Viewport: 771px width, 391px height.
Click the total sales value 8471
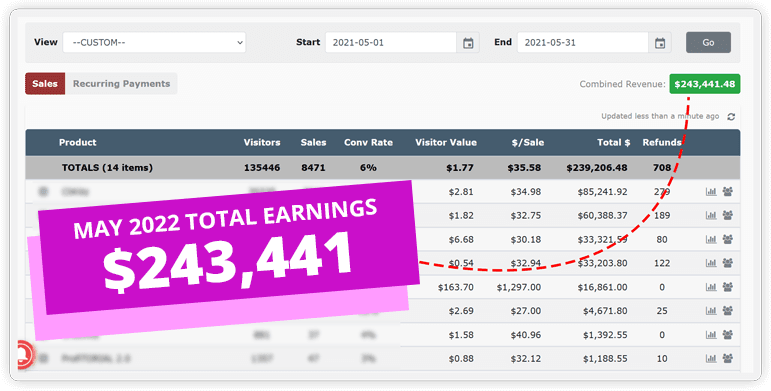[313, 168]
